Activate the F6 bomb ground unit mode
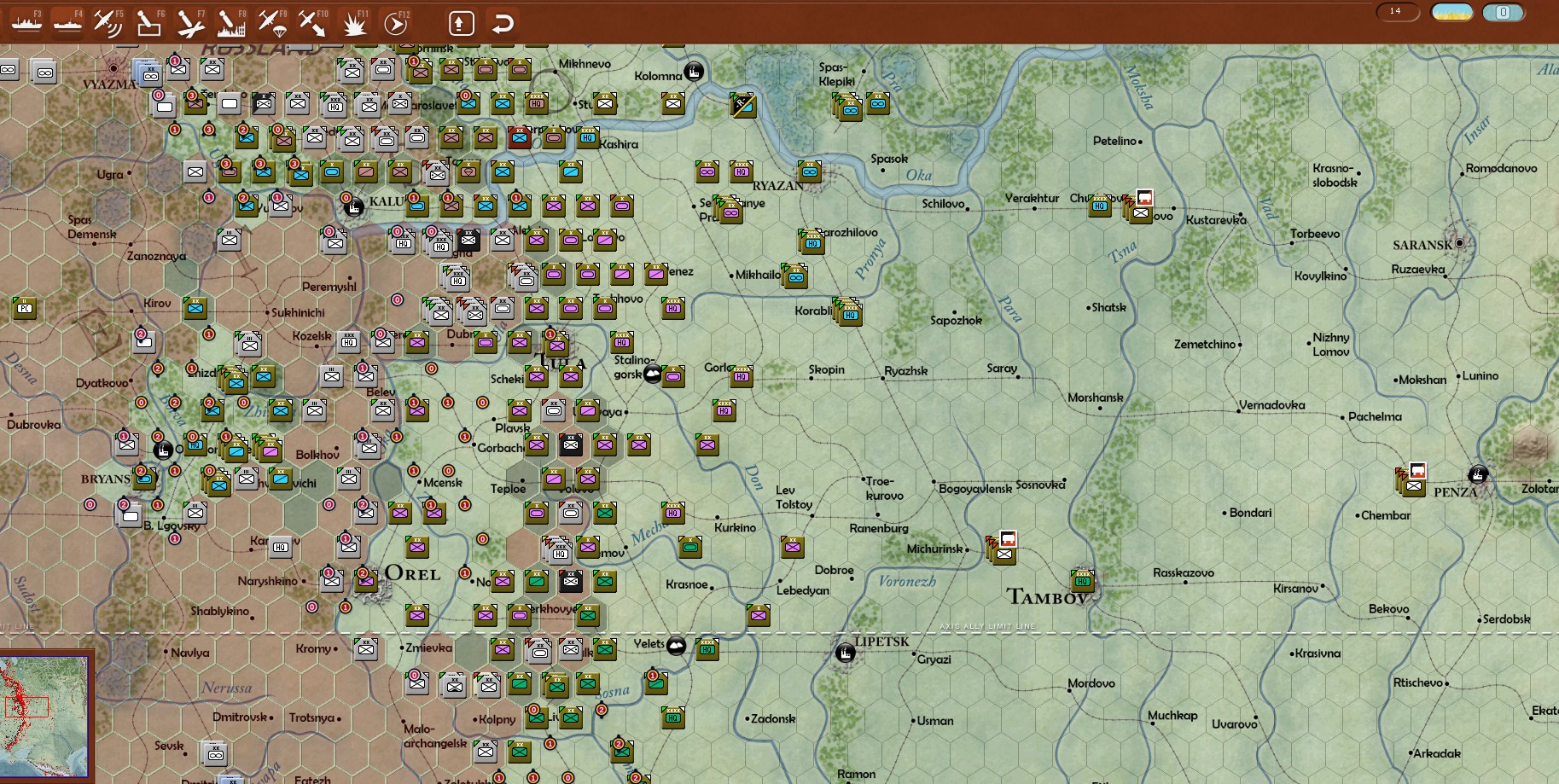The width and height of the screenshot is (1559, 784). [x=149, y=22]
